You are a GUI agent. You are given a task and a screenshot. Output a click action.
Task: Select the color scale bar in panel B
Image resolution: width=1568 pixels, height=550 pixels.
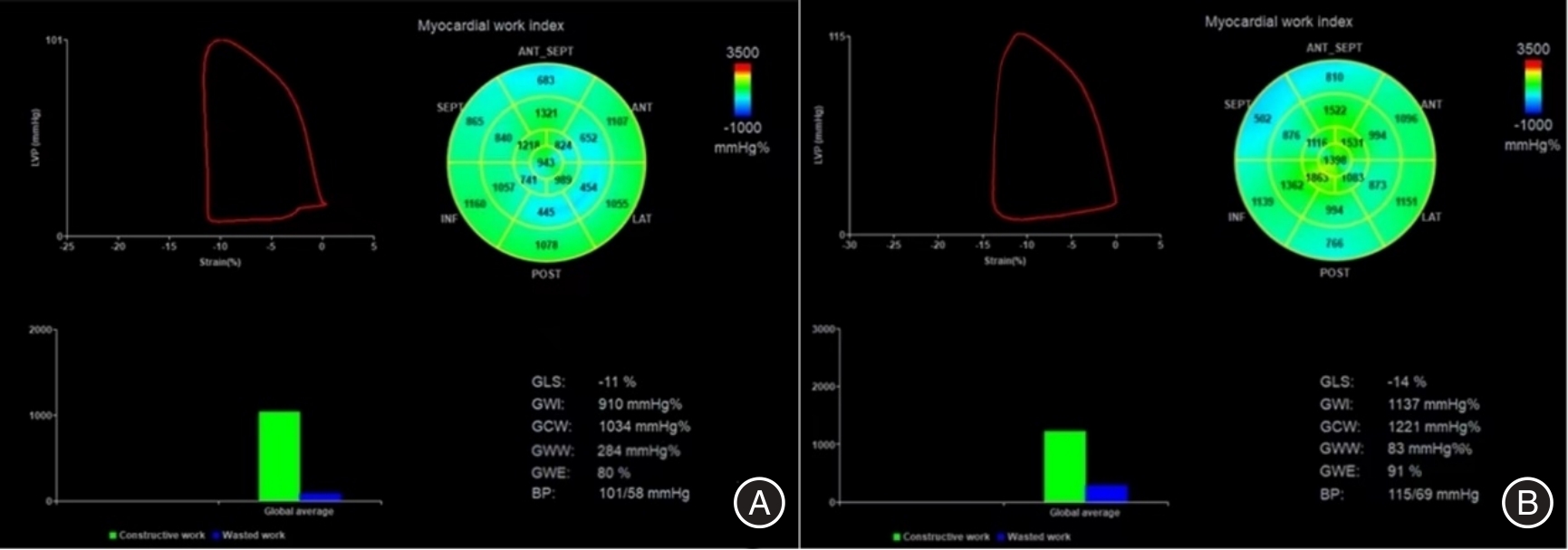1533,87
